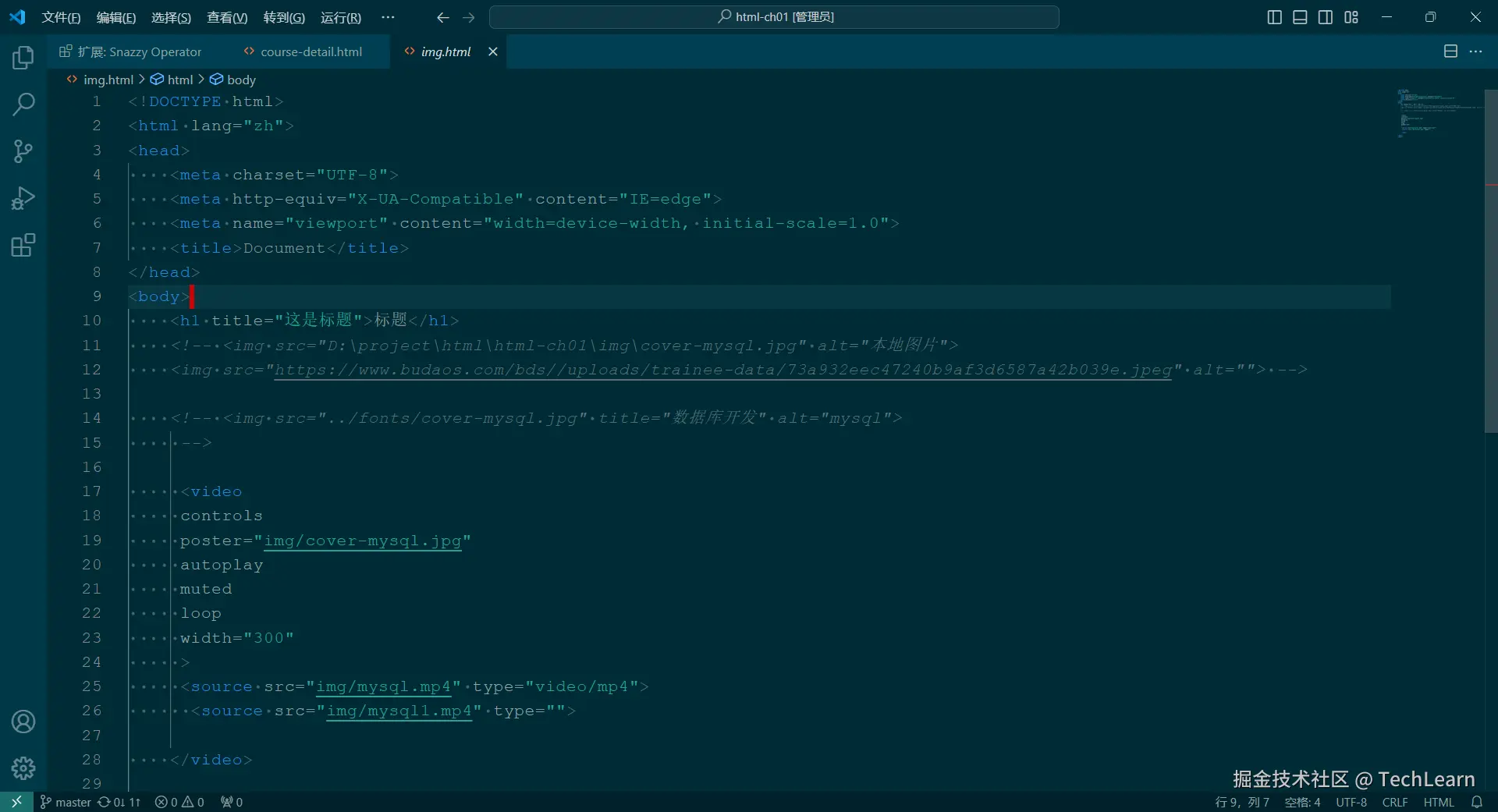Open editor More Actions (…) menu
1498x812 pixels.
(1475, 51)
